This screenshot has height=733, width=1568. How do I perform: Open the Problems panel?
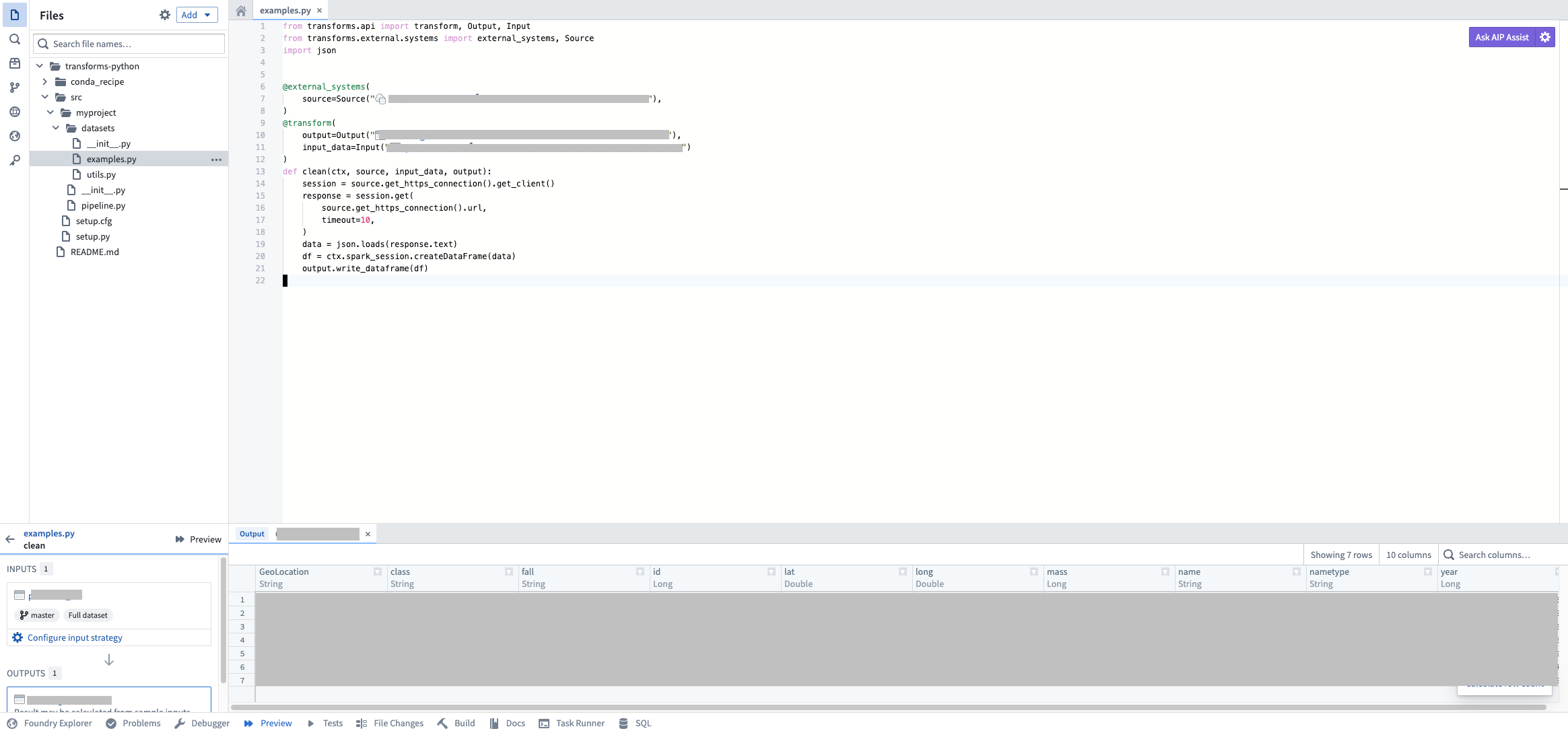133,723
